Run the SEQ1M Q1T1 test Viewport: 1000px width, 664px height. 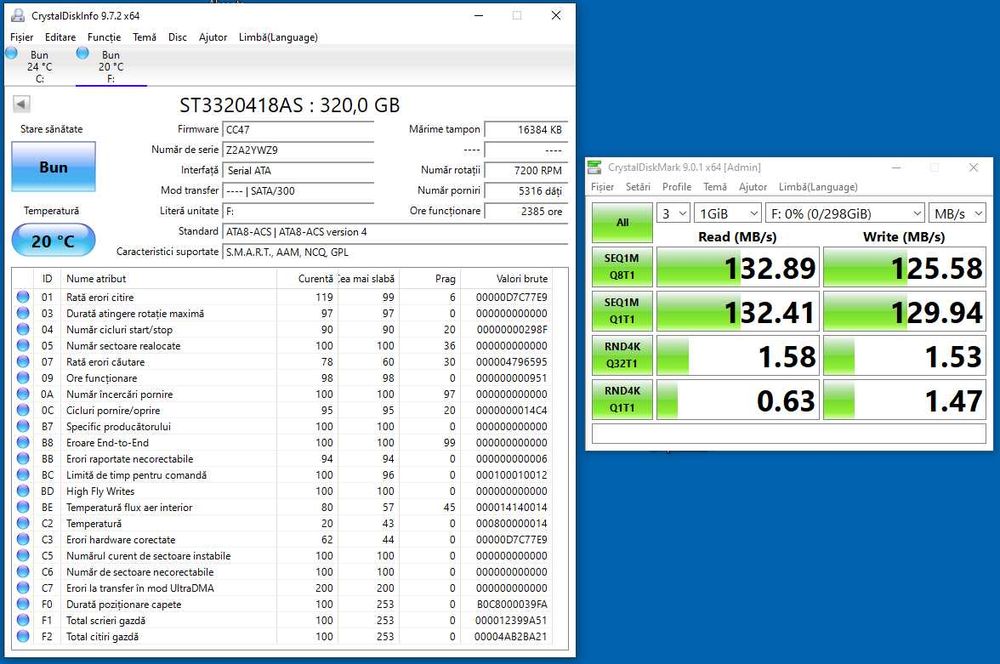(622, 311)
